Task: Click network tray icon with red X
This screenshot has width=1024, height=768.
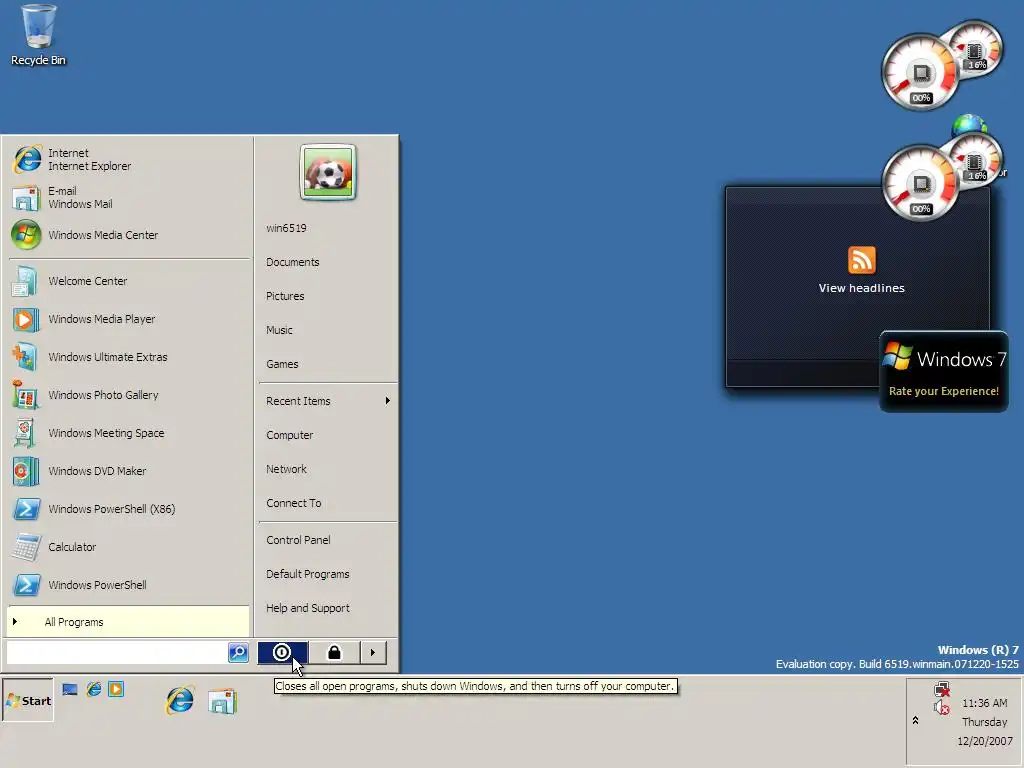Action: 942,689
